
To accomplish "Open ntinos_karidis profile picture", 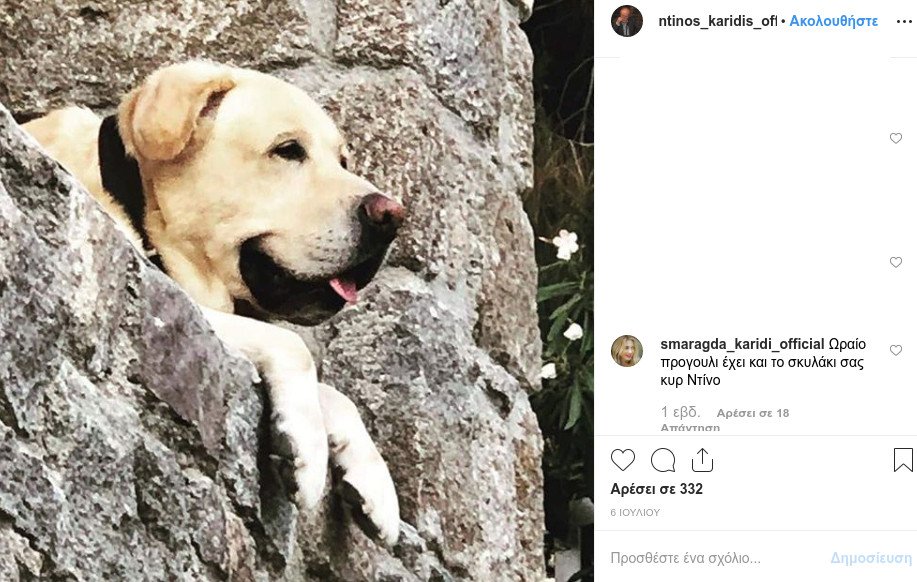I will (627, 21).
